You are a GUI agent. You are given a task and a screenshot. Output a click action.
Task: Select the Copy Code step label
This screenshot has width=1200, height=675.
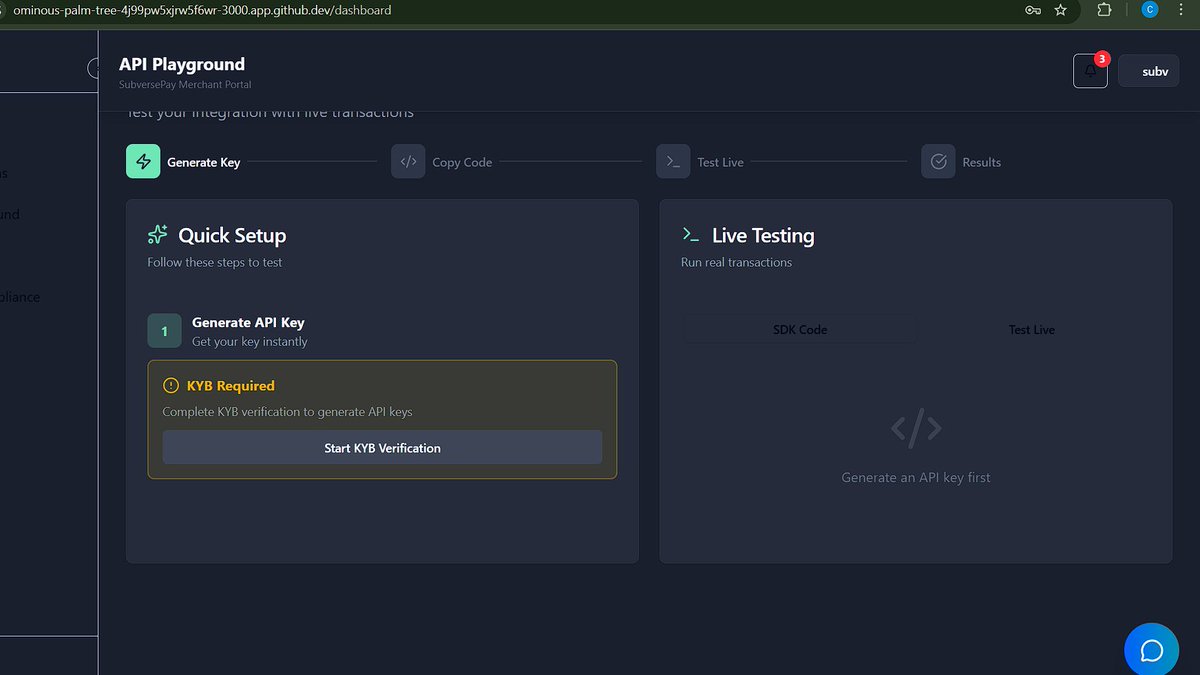click(462, 162)
